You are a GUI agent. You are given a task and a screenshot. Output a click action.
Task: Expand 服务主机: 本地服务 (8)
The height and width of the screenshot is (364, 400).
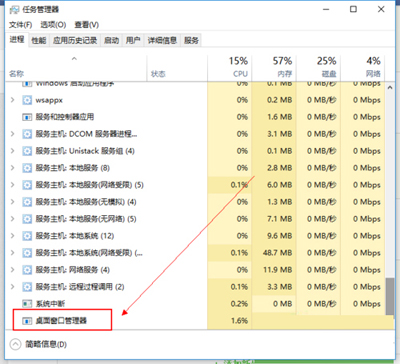tap(13, 168)
